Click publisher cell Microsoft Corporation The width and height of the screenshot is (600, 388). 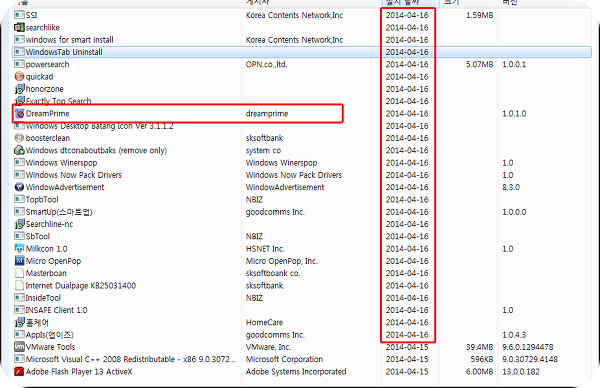pyautogui.click(x=284, y=359)
